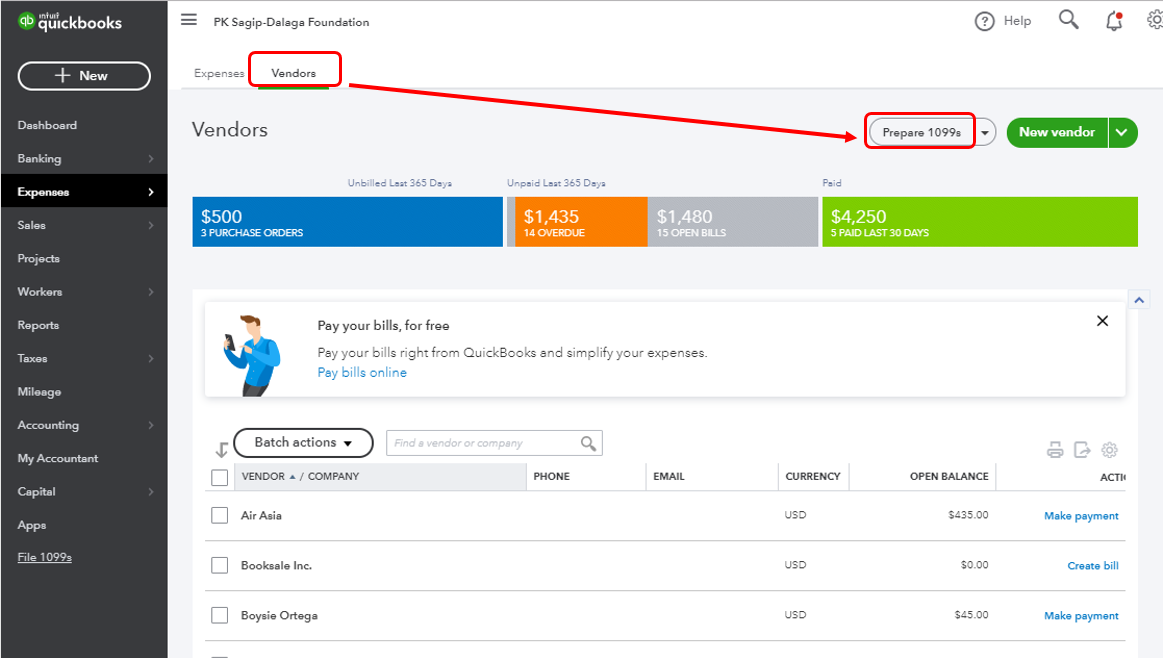Go to Dashboard in sidebar
The width and height of the screenshot is (1163, 658).
pyautogui.click(x=47, y=125)
